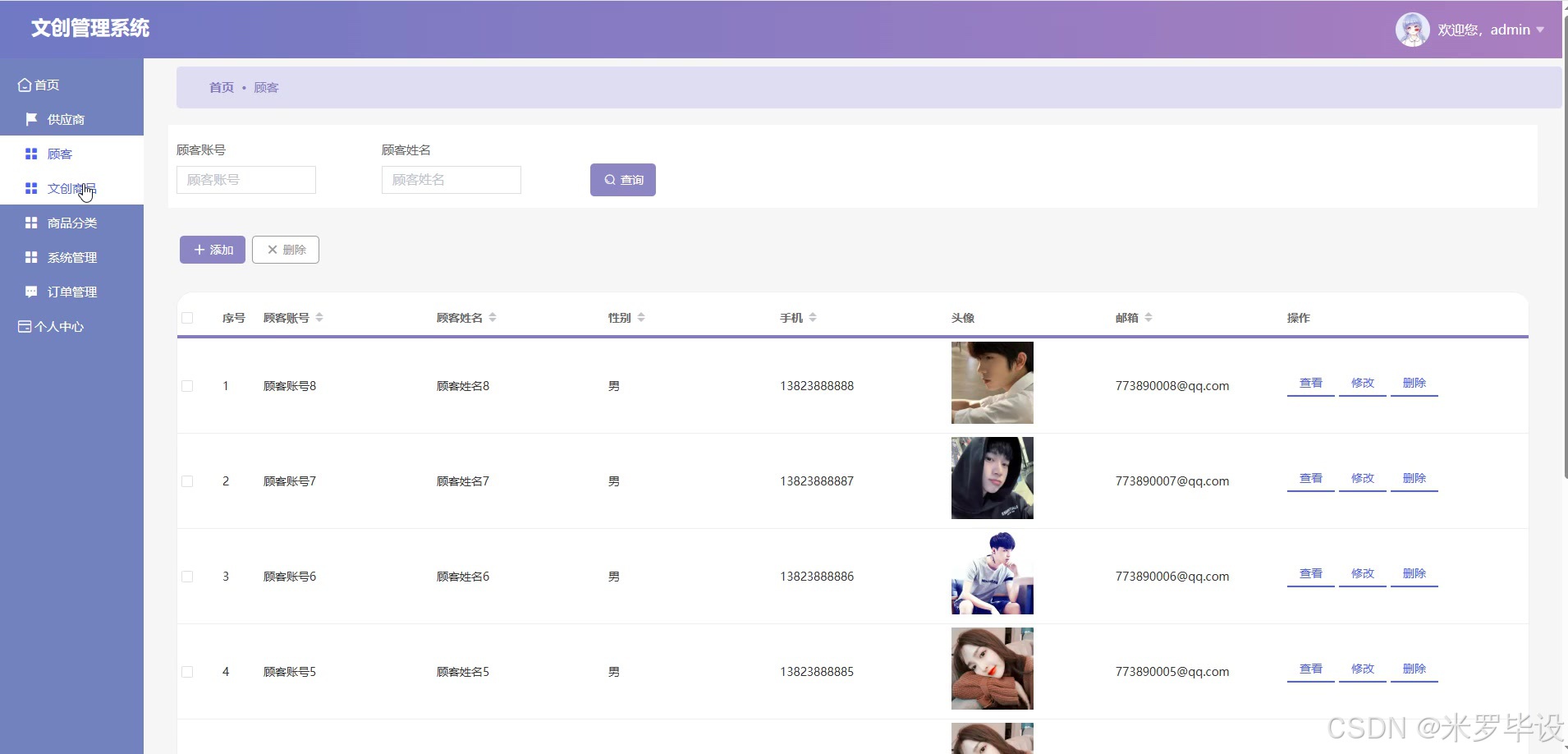Image resolution: width=1568 pixels, height=754 pixels.
Task: Click the avatar photo of 顾客姓名6
Action: (993, 573)
